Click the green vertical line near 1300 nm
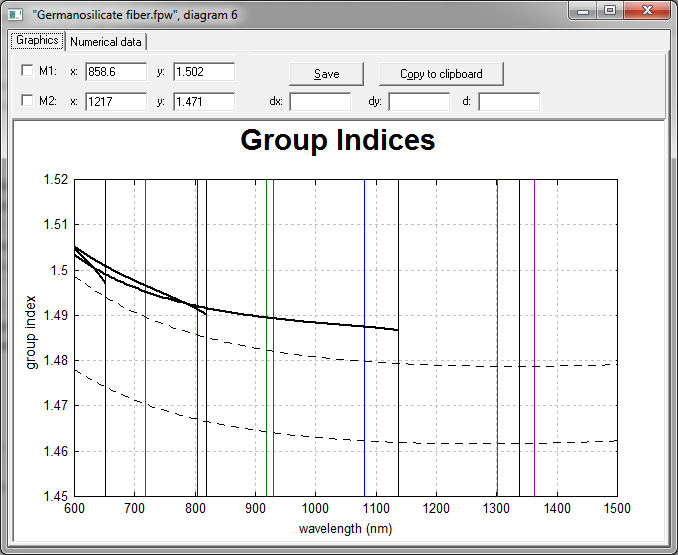 pyautogui.click(x=497, y=337)
